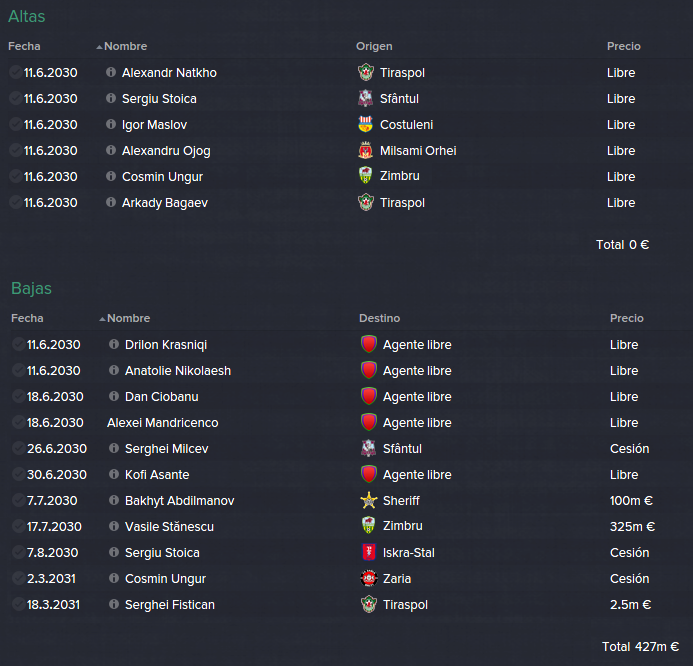Click the Iskra-Stal club crest
The height and width of the screenshot is (666, 693).
(369, 552)
